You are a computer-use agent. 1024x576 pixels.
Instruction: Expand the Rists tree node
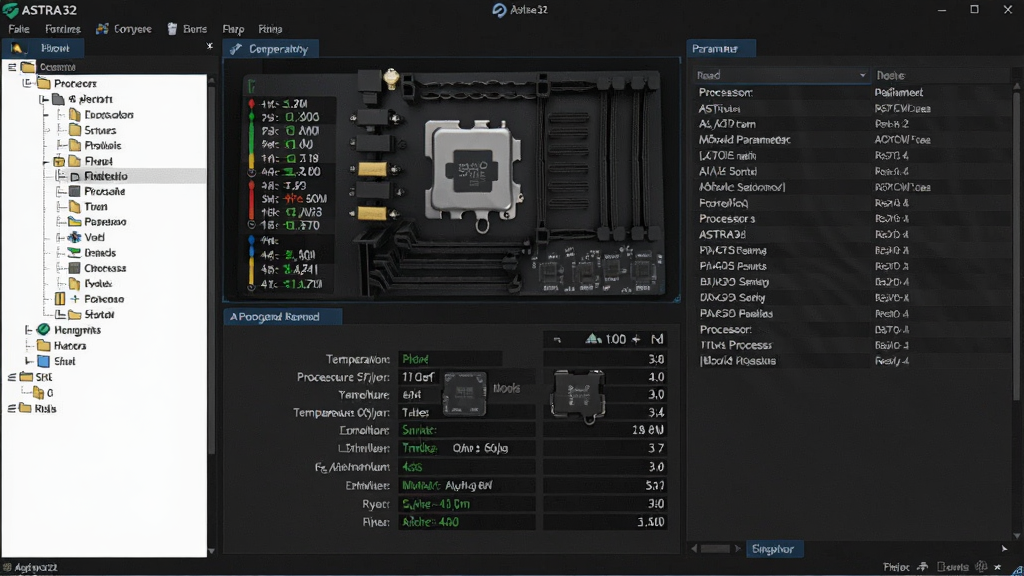[12, 408]
